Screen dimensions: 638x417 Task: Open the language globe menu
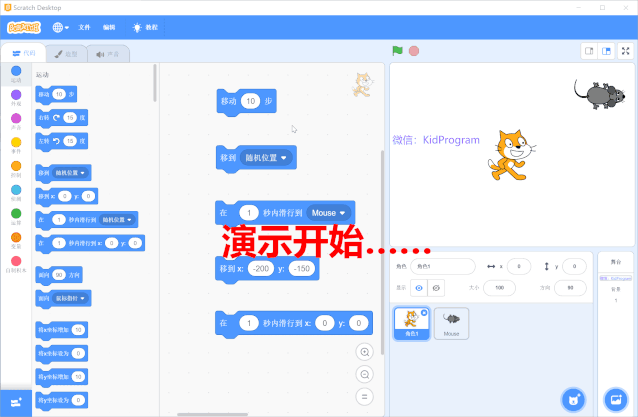(x=61, y=27)
